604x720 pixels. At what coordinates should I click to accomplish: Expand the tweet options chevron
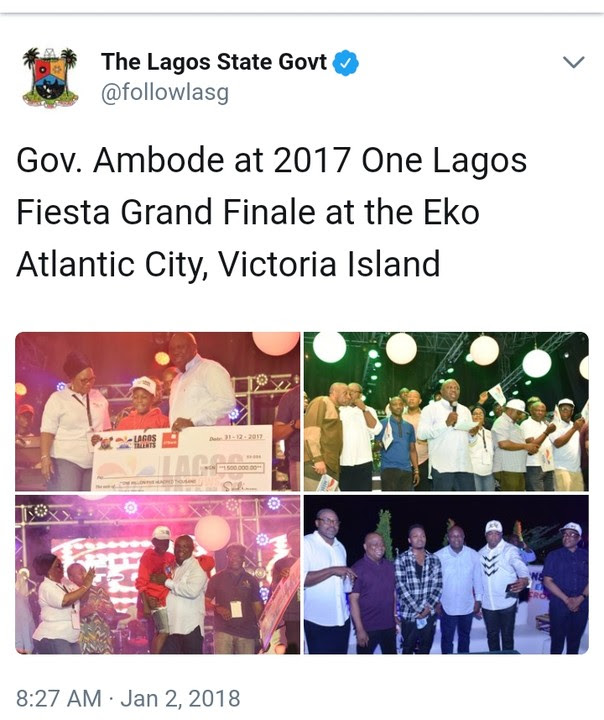coord(573,62)
